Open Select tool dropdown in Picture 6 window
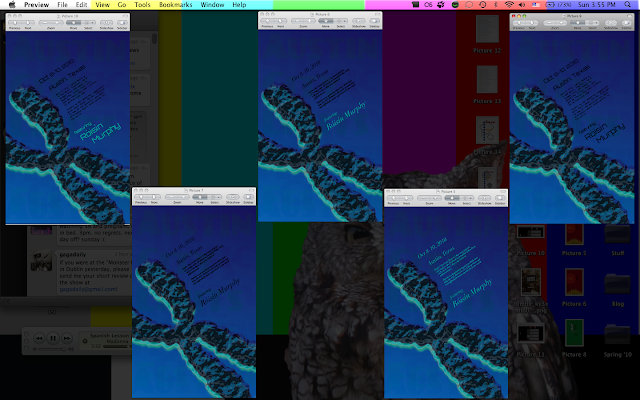 coord(345,21)
